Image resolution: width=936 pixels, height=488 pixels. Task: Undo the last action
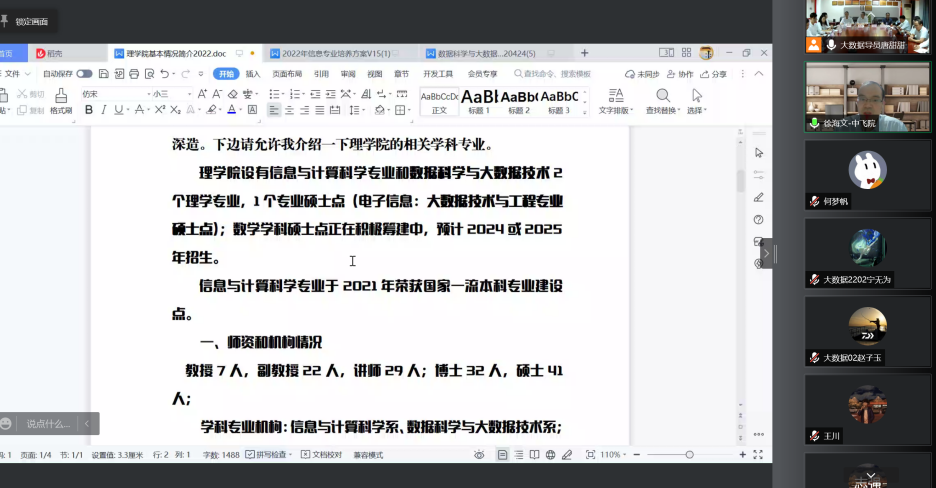pos(165,74)
